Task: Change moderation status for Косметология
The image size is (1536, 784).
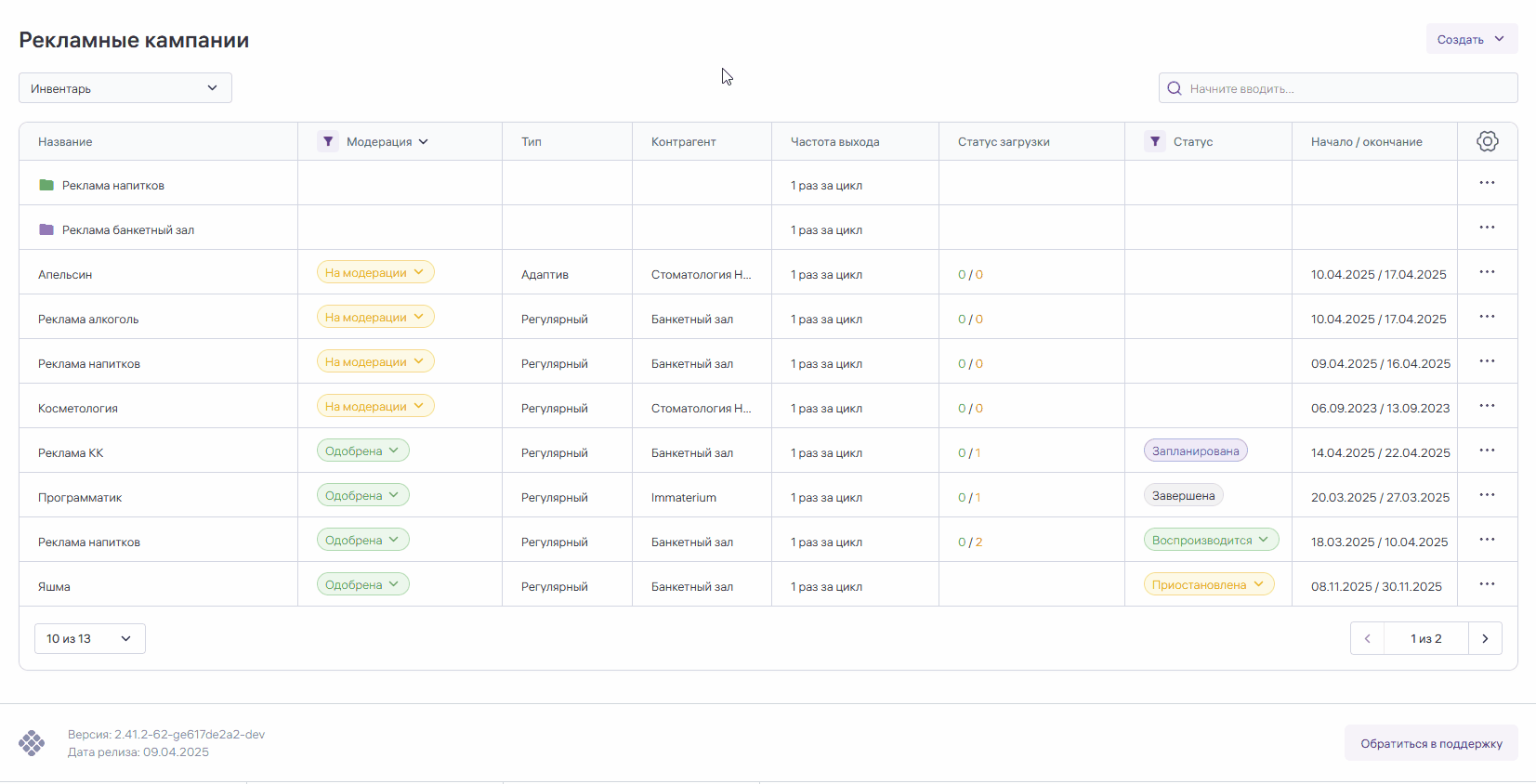Action: pos(375,406)
